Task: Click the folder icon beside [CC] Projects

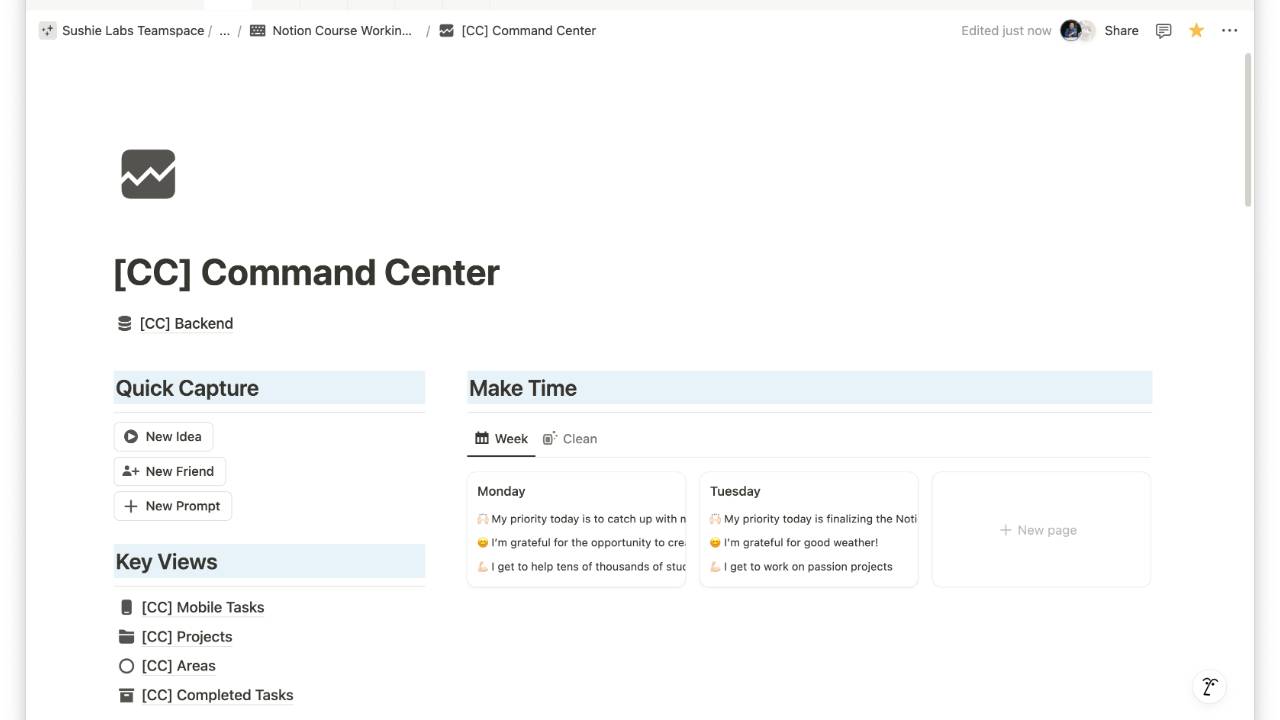Action: pos(126,636)
